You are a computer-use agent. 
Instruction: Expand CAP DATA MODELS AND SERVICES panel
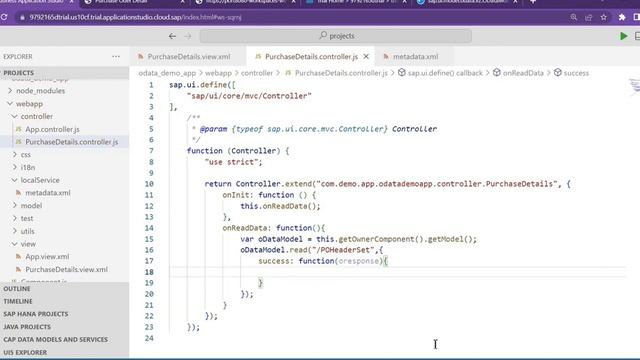click(x=64, y=340)
